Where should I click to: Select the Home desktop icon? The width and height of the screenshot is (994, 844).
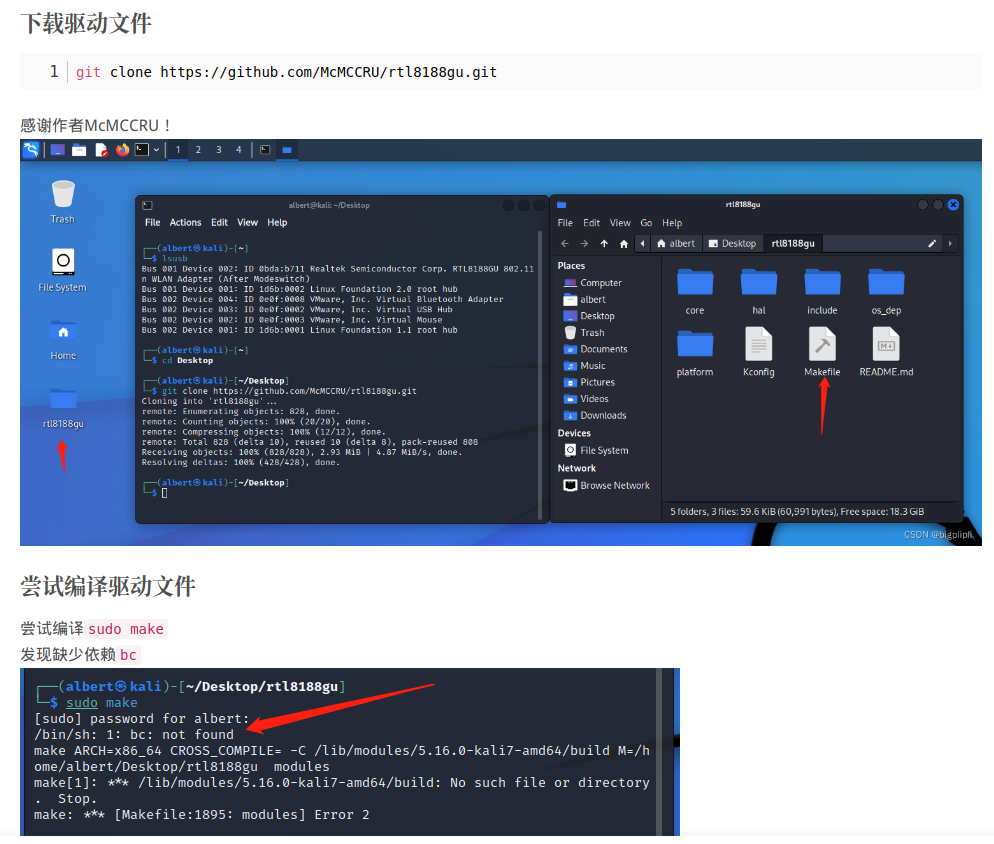63,339
